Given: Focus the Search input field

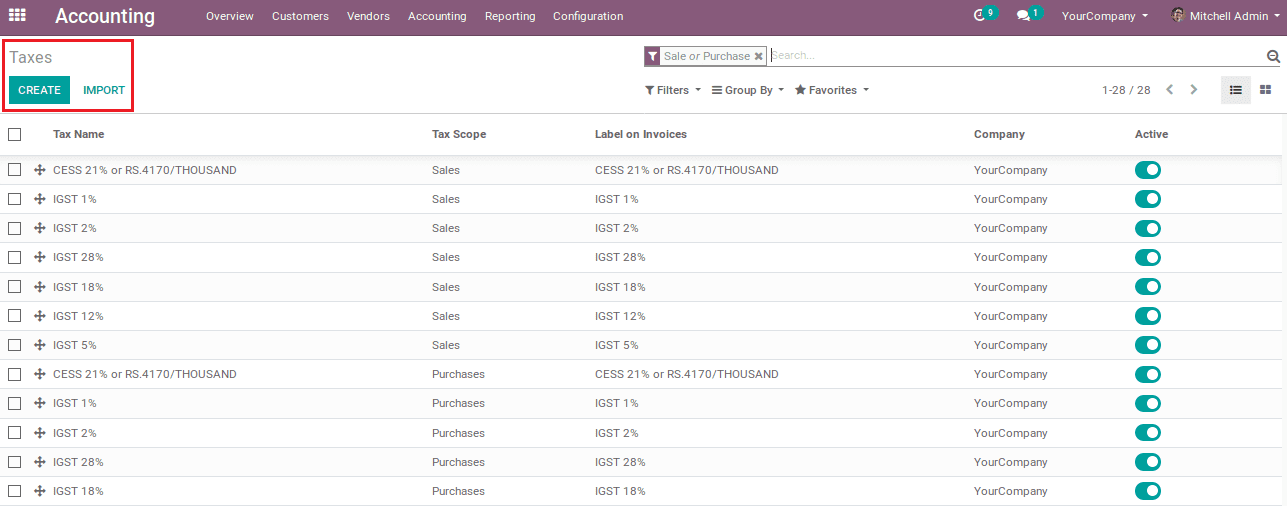Looking at the screenshot, I should coord(1015,56).
